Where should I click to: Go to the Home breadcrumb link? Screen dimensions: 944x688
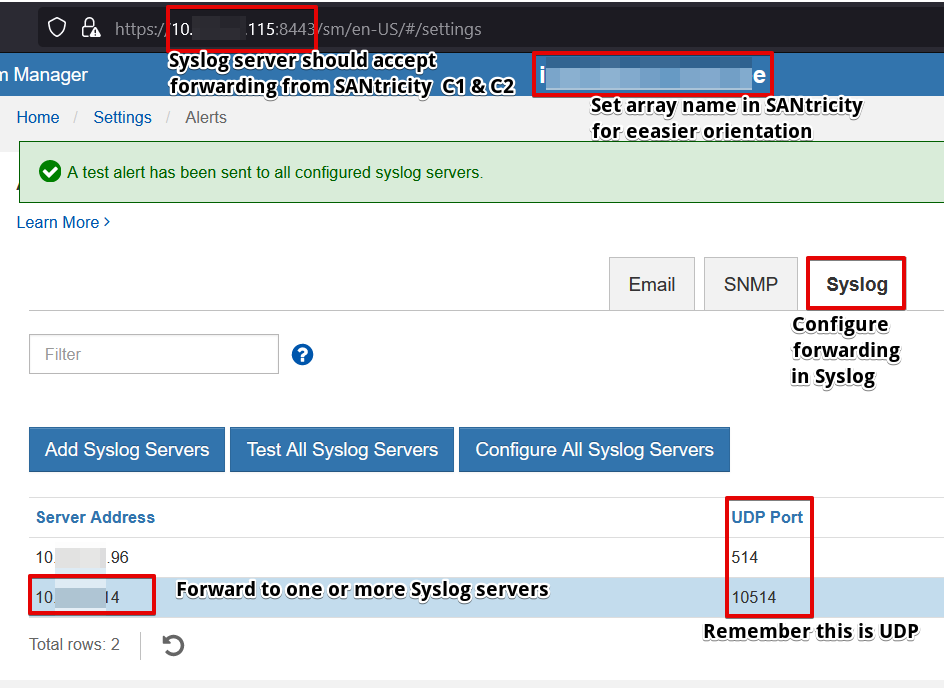click(38, 117)
